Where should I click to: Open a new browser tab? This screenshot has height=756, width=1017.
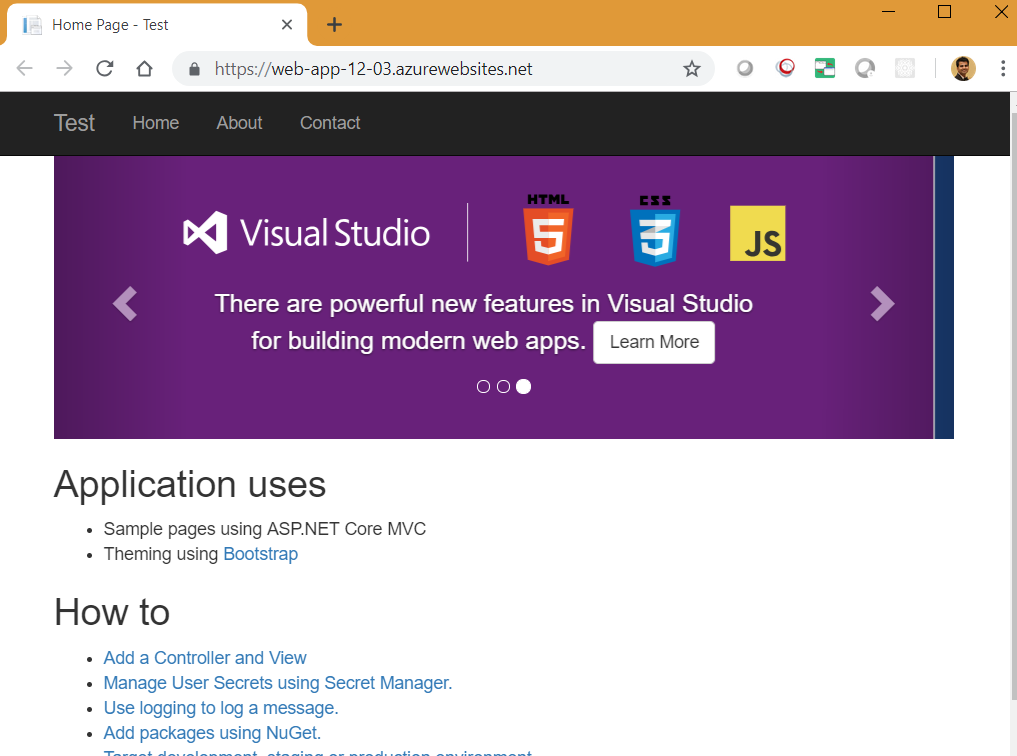point(334,25)
